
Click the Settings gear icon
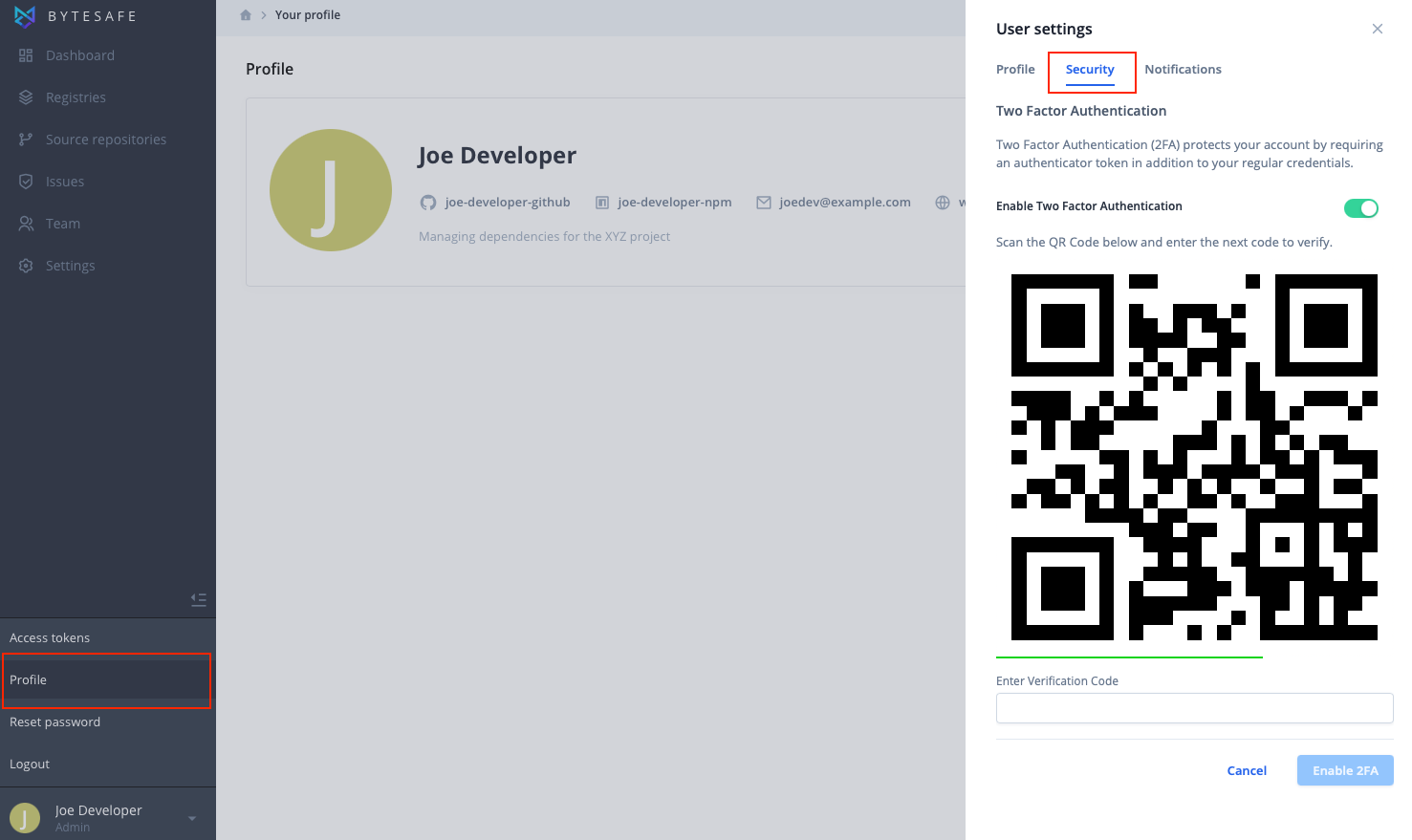26,266
